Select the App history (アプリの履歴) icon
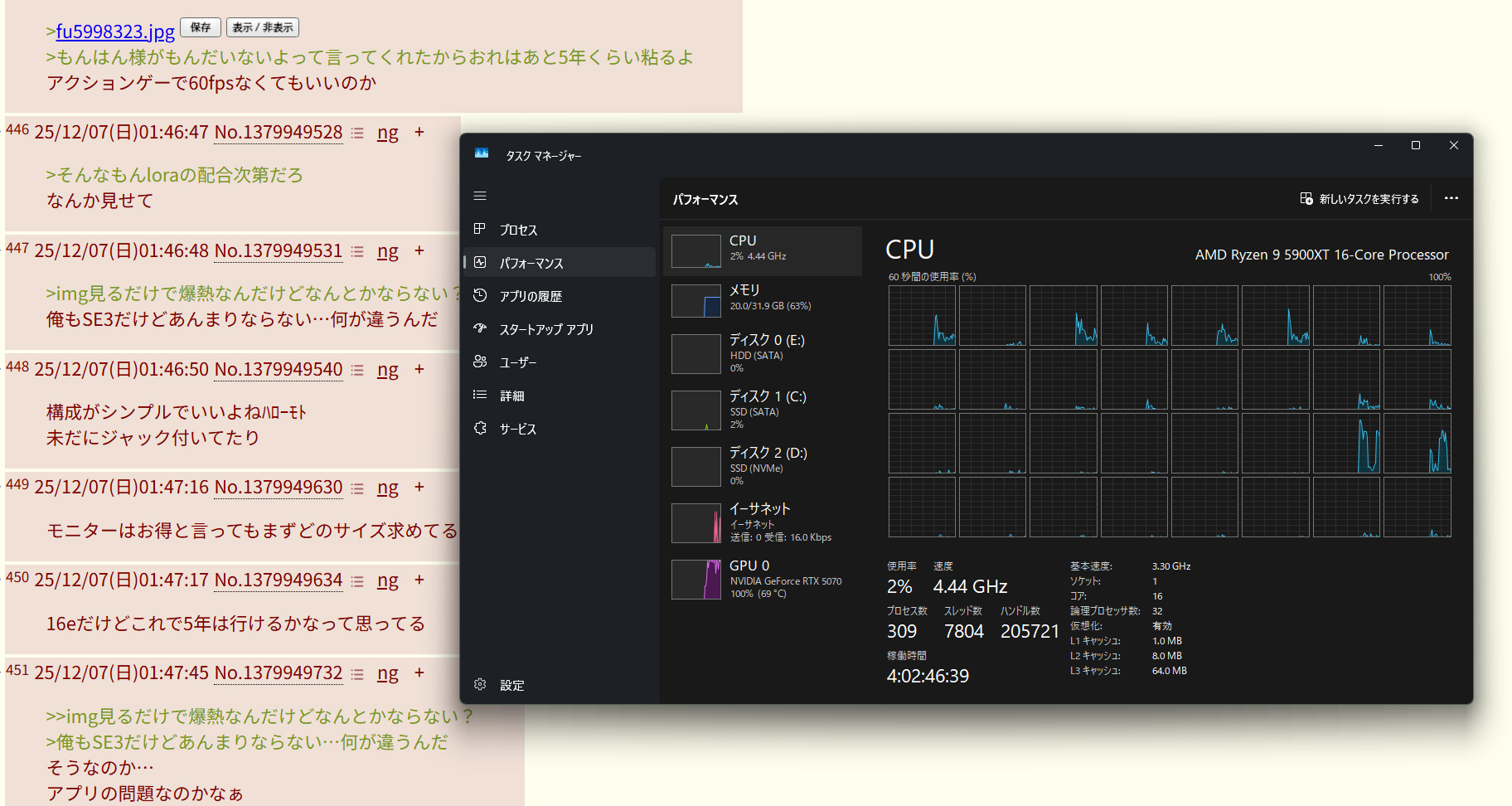Viewport: 1512px width, 806px height. coord(480,295)
